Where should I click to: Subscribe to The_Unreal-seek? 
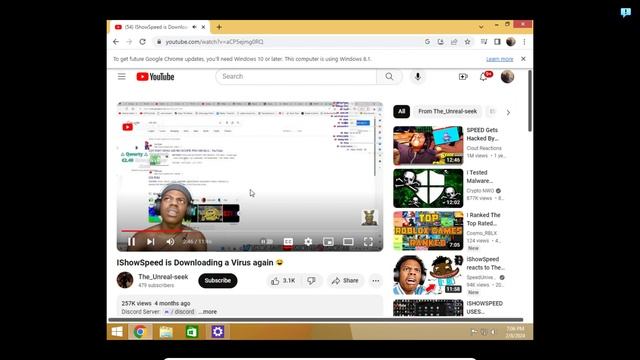tap(218, 280)
